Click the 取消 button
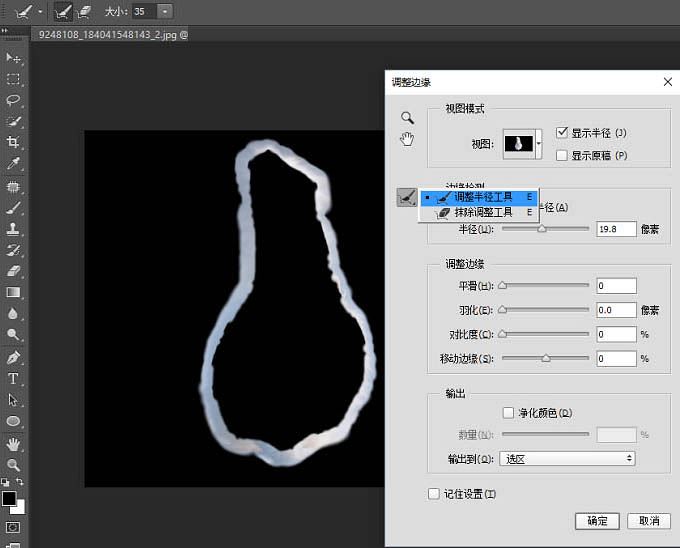This screenshot has height=548, width=680. (x=647, y=521)
